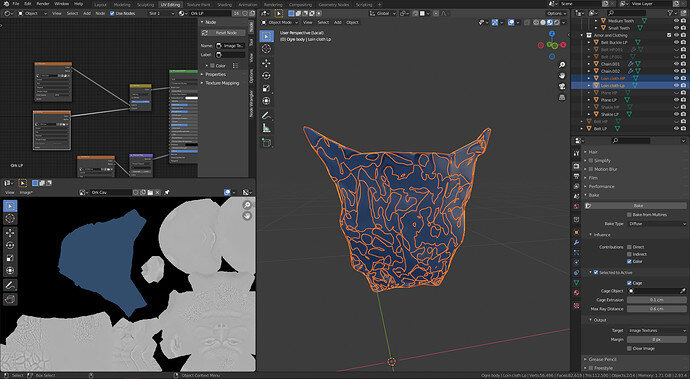The height and width of the screenshot is (379, 690).
Task: Open the Material properties tab icon
Action: (x=576, y=293)
